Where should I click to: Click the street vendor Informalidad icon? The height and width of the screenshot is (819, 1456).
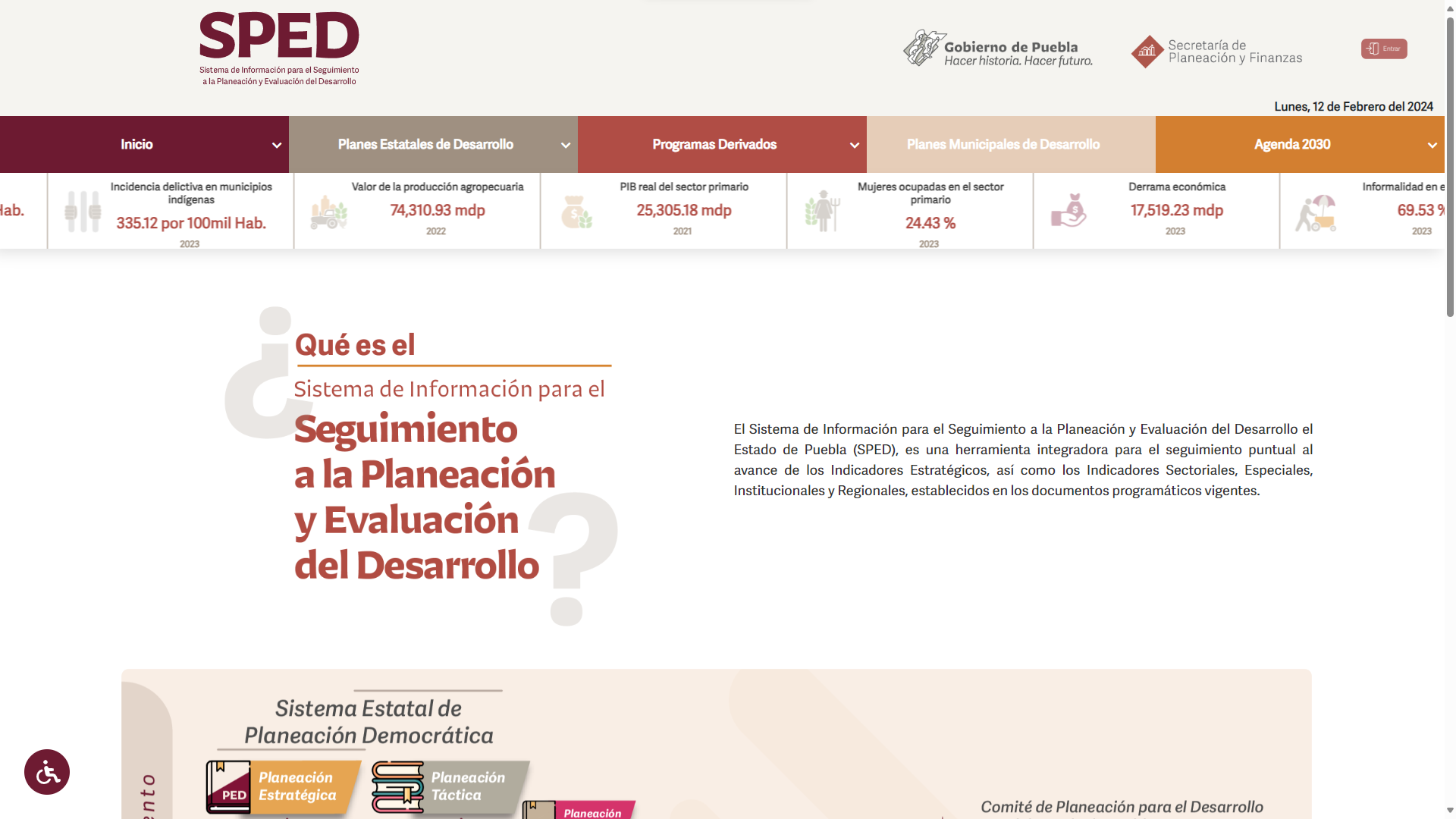1316,212
